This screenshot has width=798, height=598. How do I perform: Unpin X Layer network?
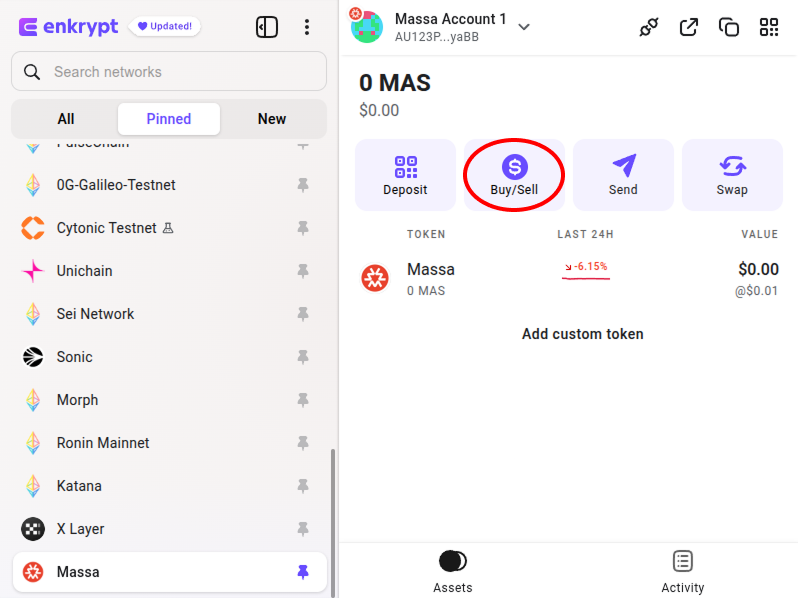point(303,529)
